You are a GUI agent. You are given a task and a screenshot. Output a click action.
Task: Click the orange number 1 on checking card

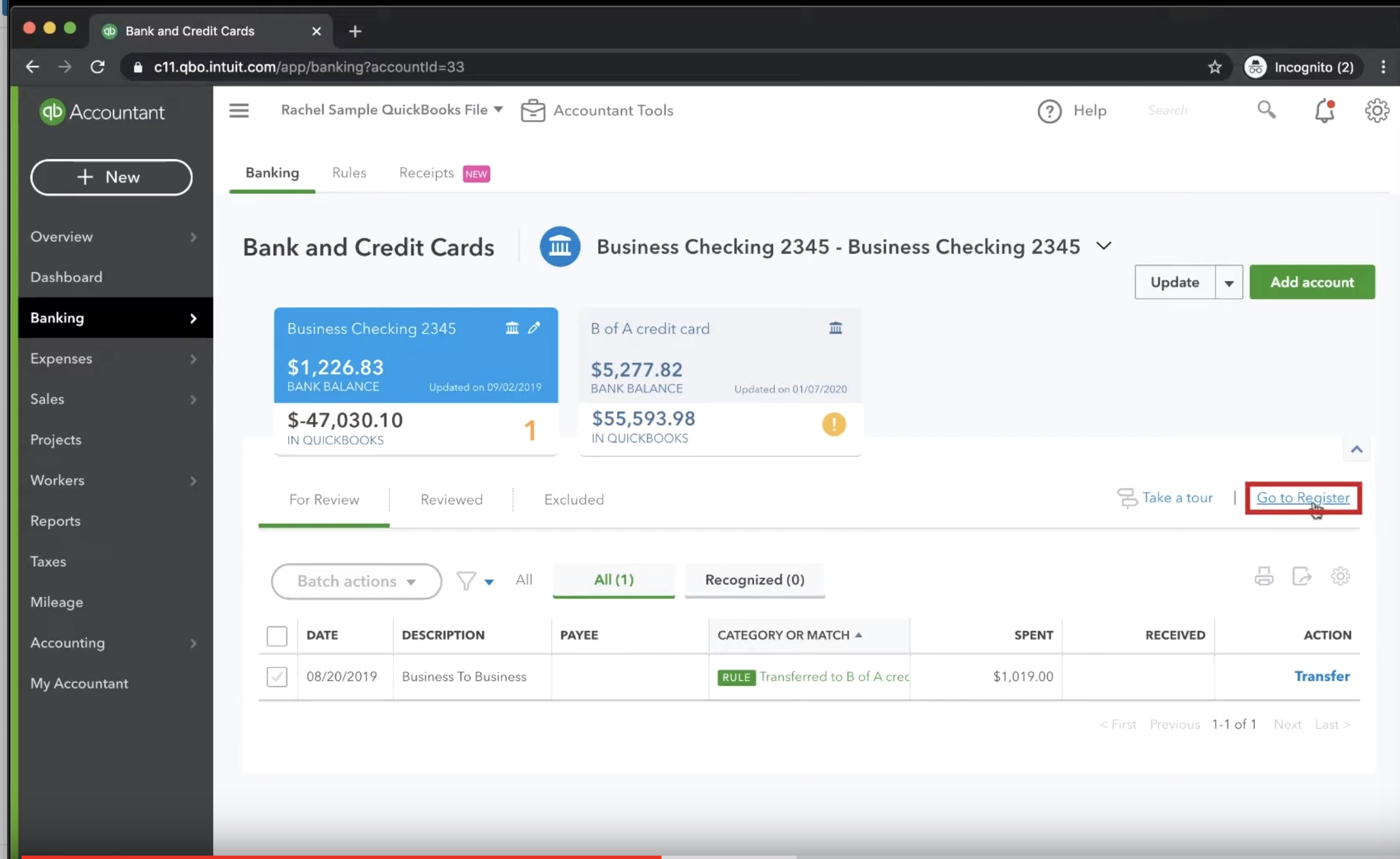(x=529, y=430)
